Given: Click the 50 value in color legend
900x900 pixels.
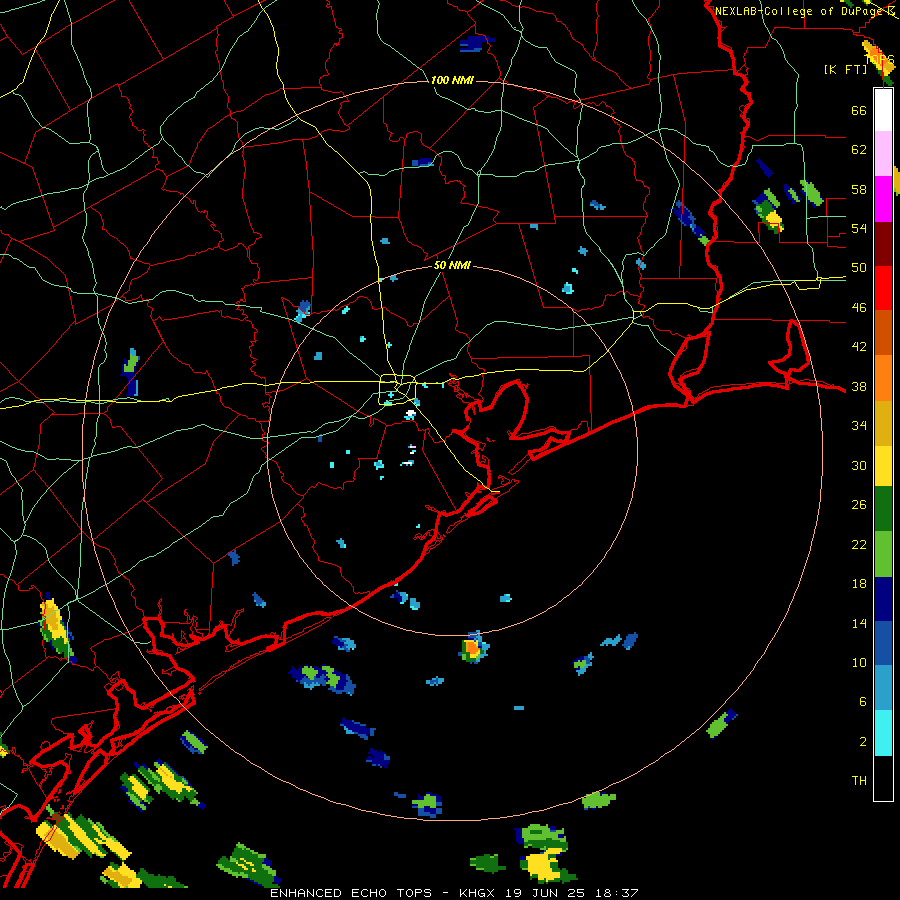Looking at the screenshot, I should click(x=859, y=268).
